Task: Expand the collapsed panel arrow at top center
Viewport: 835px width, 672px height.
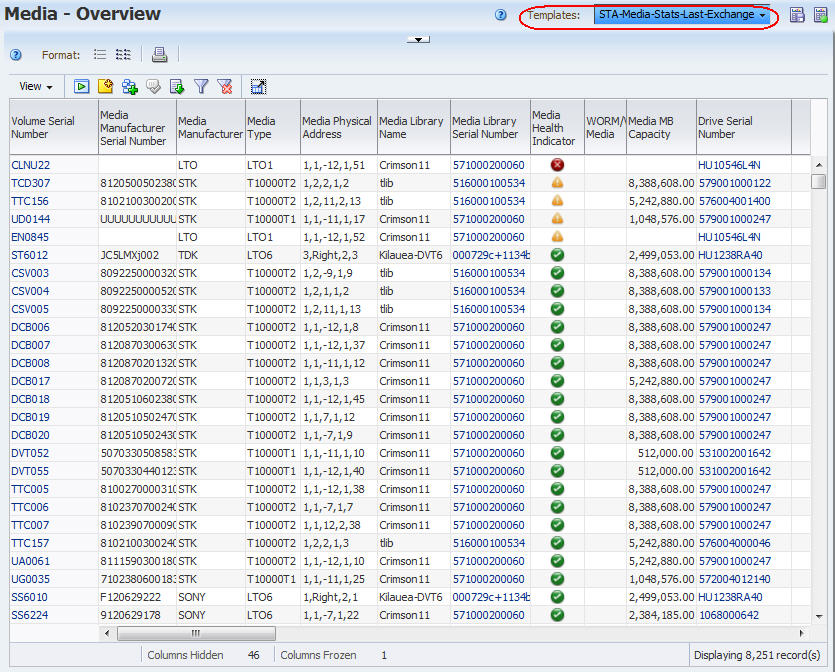Action: coord(418,39)
